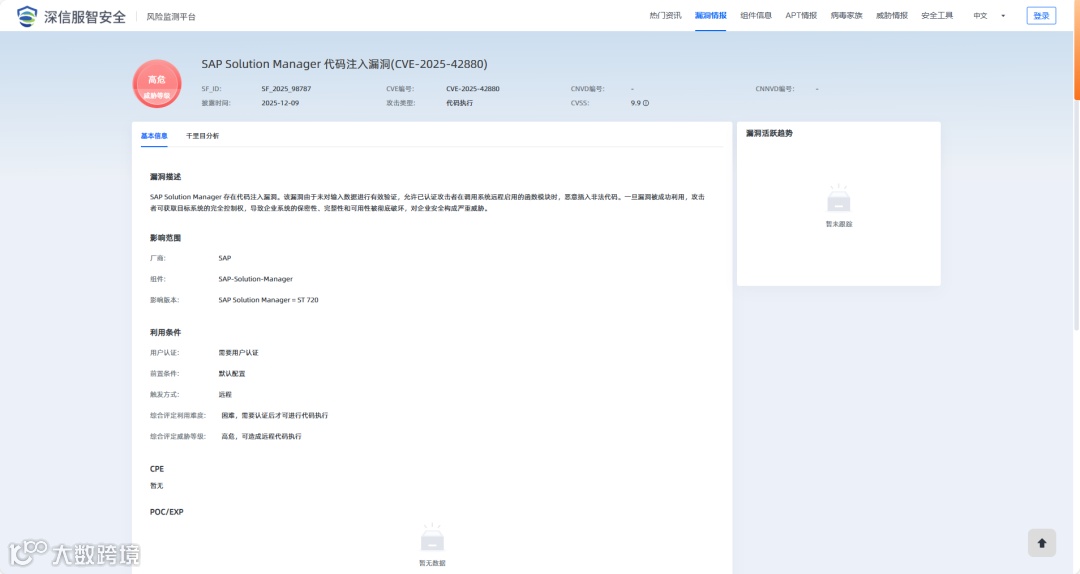Click the back-to-top arrow button
Image resolution: width=1080 pixels, height=574 pixels.
coord(1041,543)
